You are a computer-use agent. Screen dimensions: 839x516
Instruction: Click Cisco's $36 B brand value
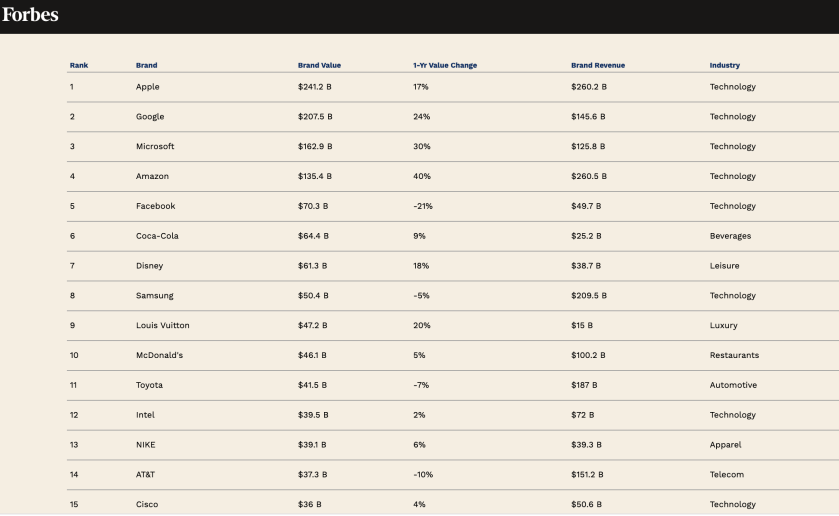pyautogui.click(x=309, y=505)
